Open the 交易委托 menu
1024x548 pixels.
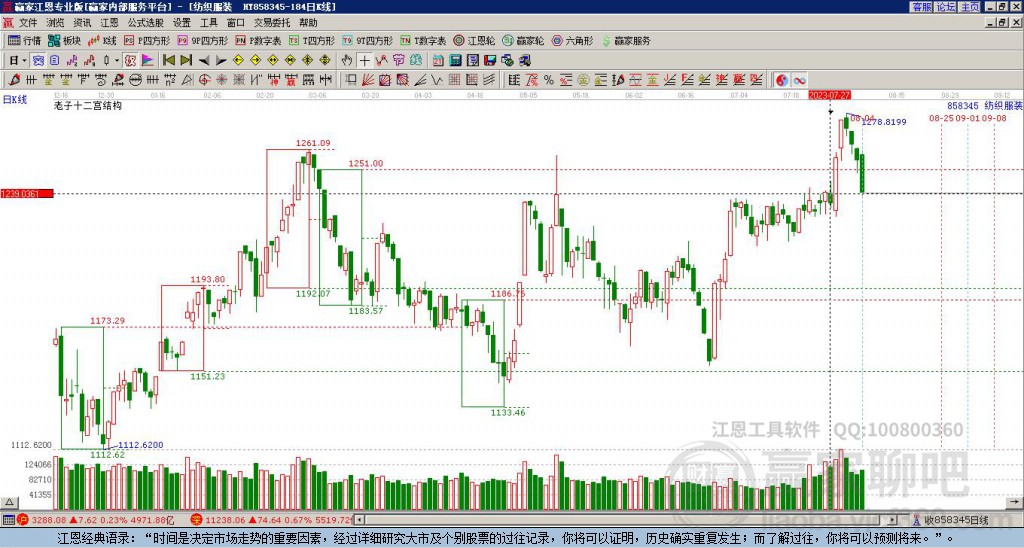pos(272,23)
